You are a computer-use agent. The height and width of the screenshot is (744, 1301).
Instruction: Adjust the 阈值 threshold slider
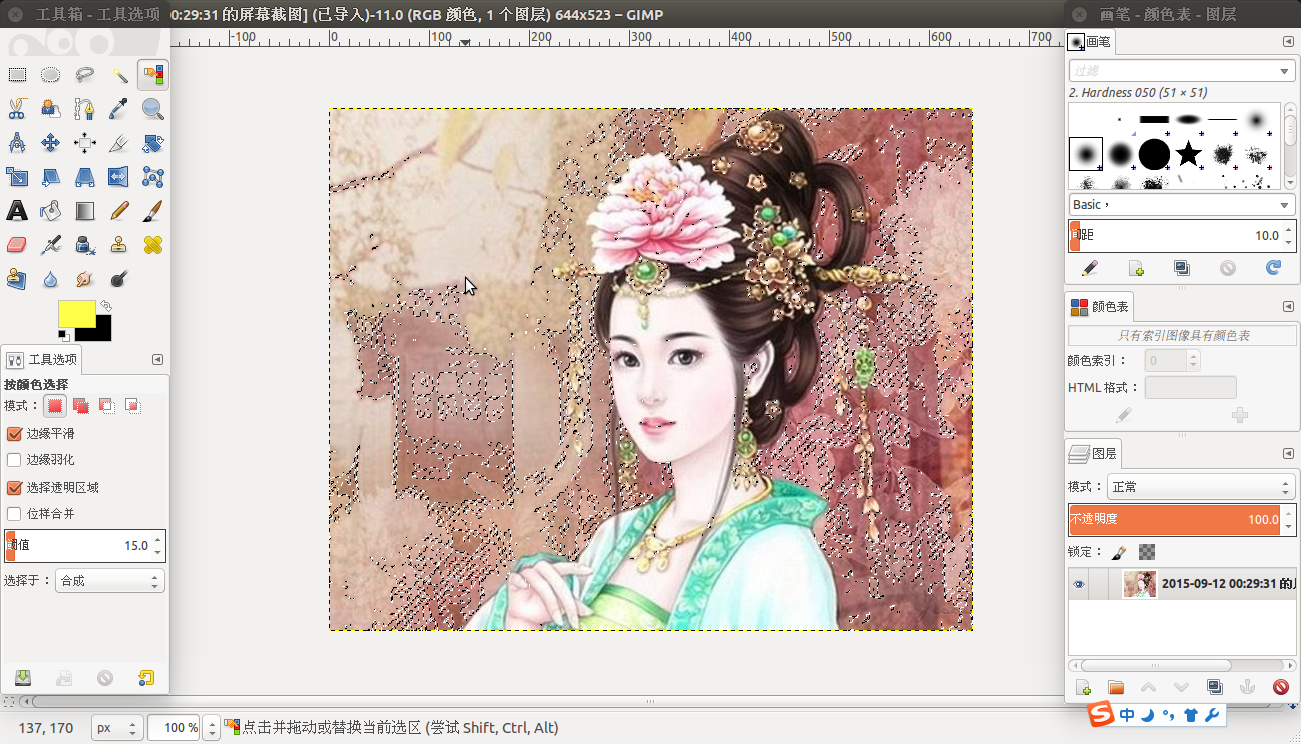pyautogui.click(x=84, y=546)
